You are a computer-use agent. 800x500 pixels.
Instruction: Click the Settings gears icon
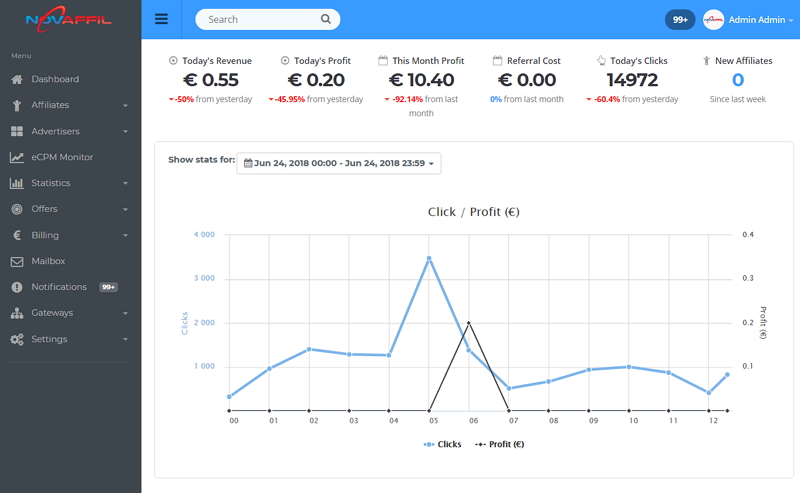pyautogui.click(x=17, y=339)
